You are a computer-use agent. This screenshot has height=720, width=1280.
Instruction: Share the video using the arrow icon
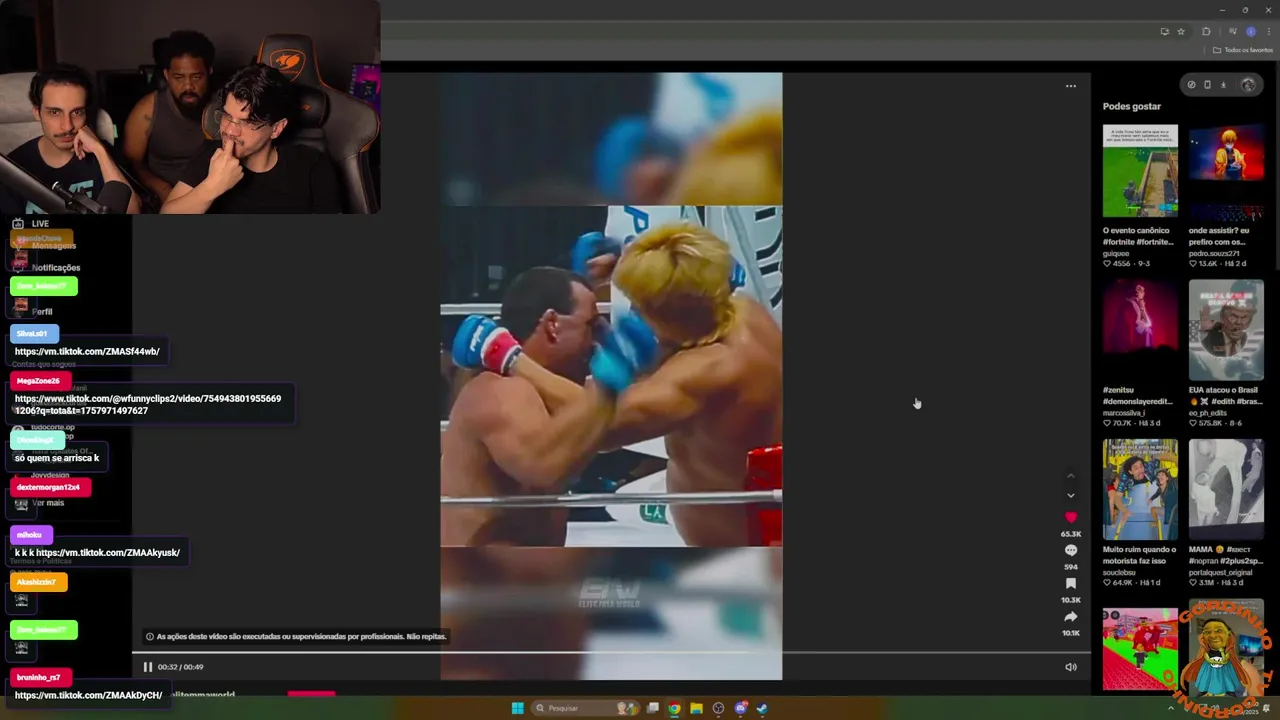1070,616
